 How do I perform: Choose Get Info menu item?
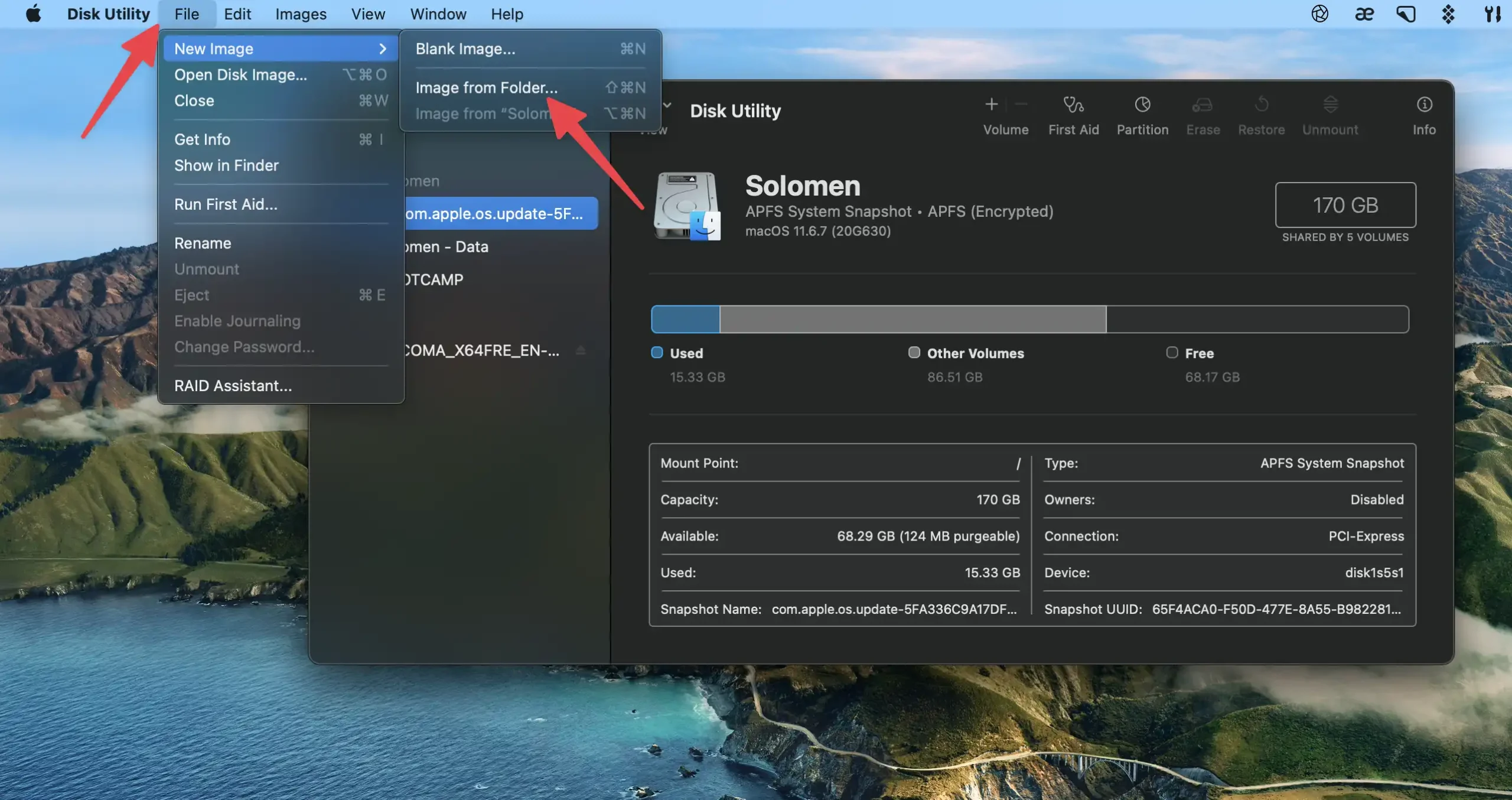(281, 139)
